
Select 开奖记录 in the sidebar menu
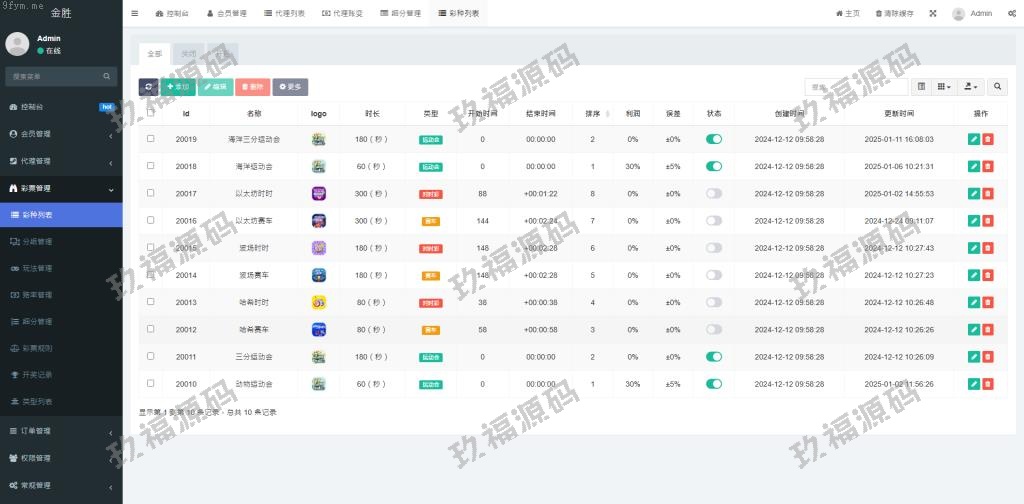(38, 375)
